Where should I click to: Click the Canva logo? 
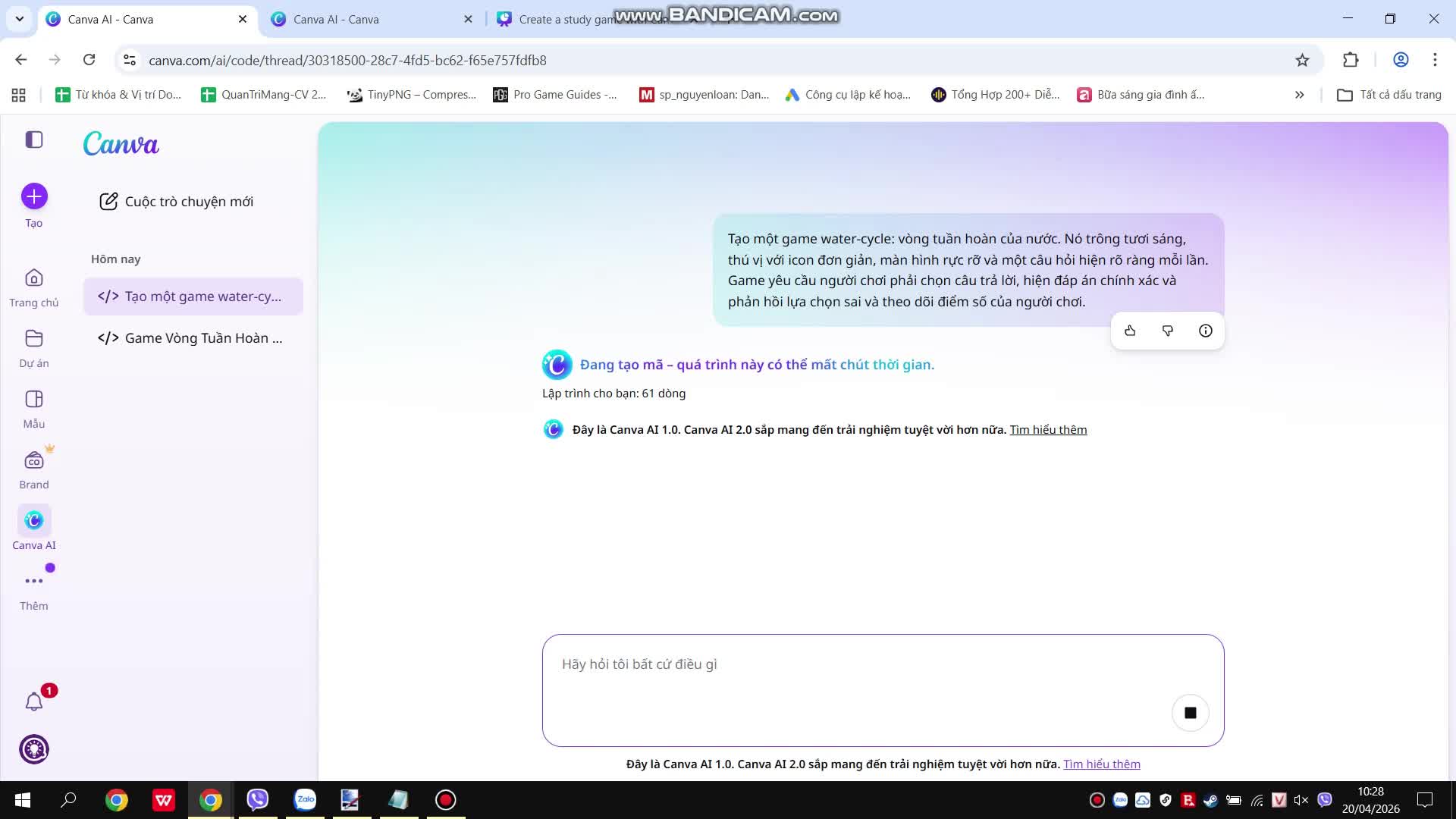coord(121,143)
